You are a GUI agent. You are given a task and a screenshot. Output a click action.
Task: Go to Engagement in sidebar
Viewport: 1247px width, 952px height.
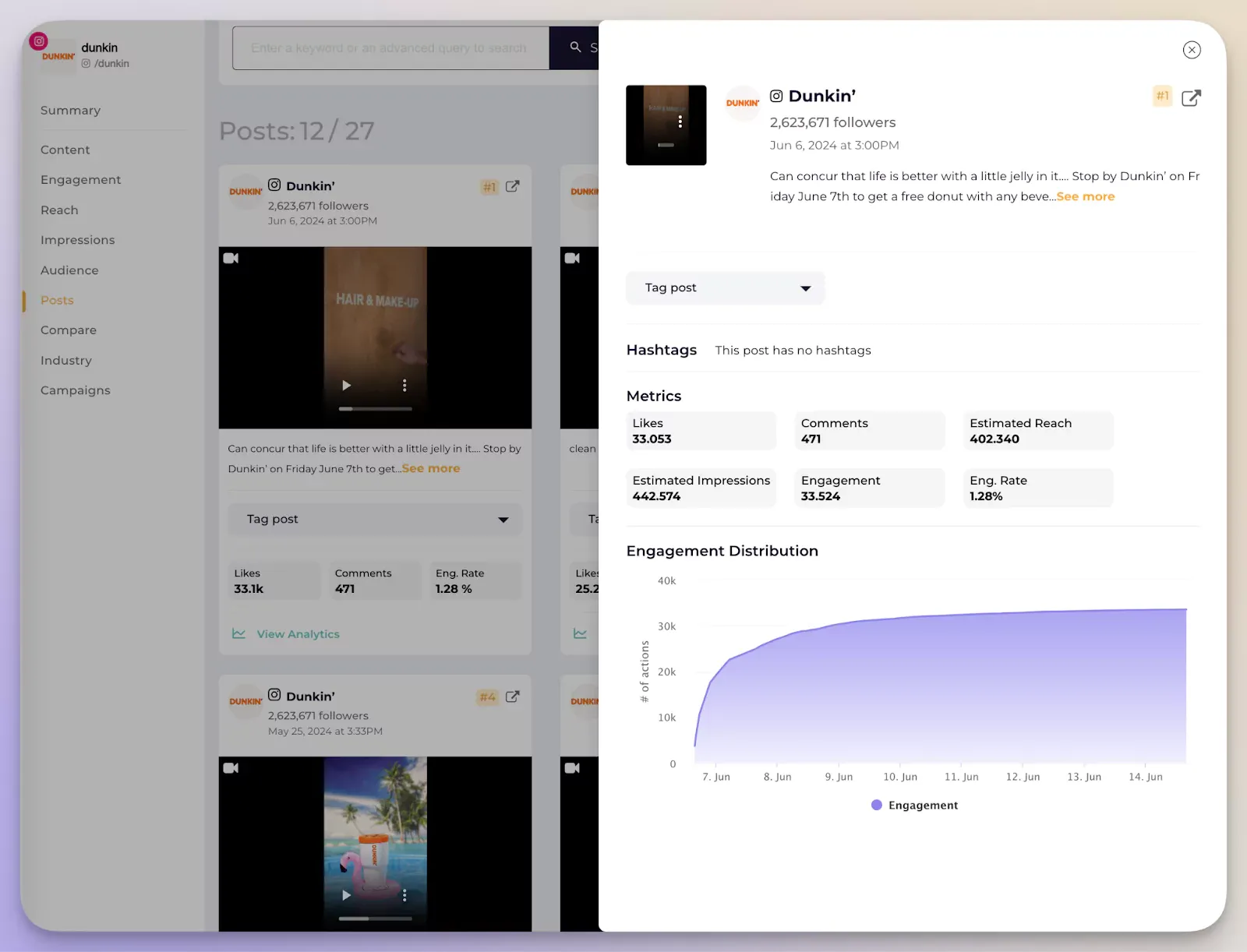tap(81, 180)
